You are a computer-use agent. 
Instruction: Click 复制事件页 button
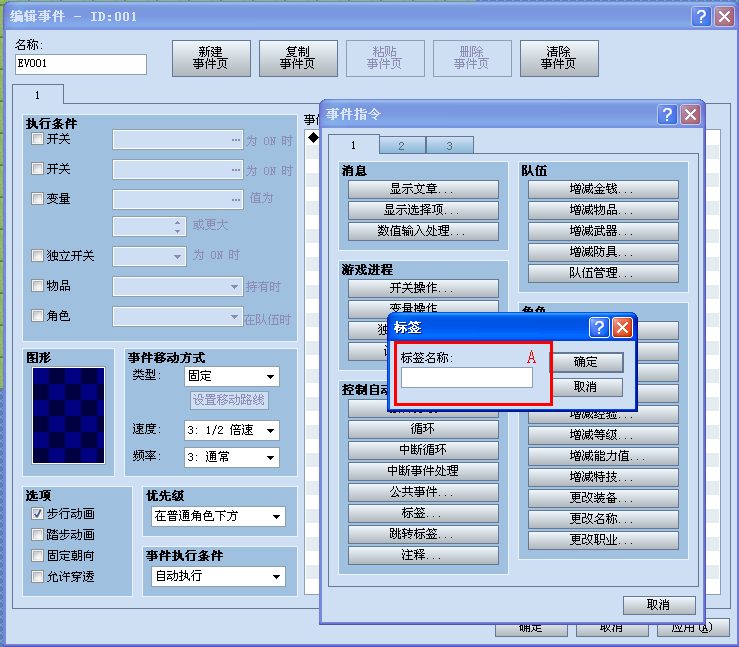[298, 58]
